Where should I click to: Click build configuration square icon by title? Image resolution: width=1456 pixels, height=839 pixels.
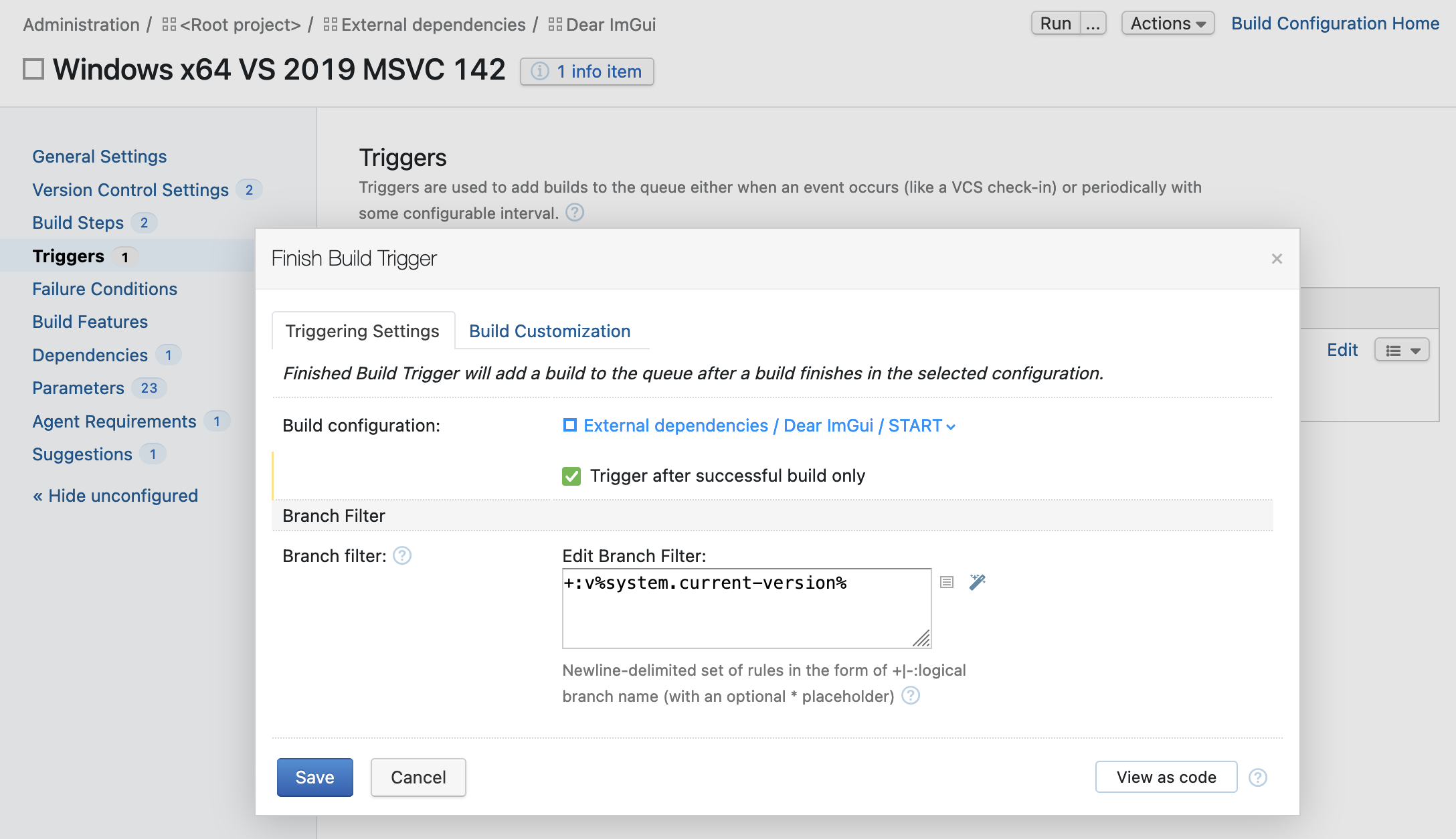[x=33, y=69]
